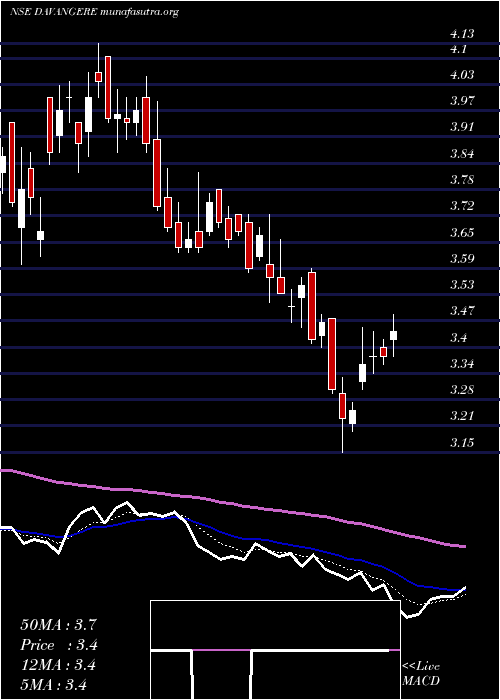Click the 3.59 price axis label
500x700 pixels.
pos(462,258)
